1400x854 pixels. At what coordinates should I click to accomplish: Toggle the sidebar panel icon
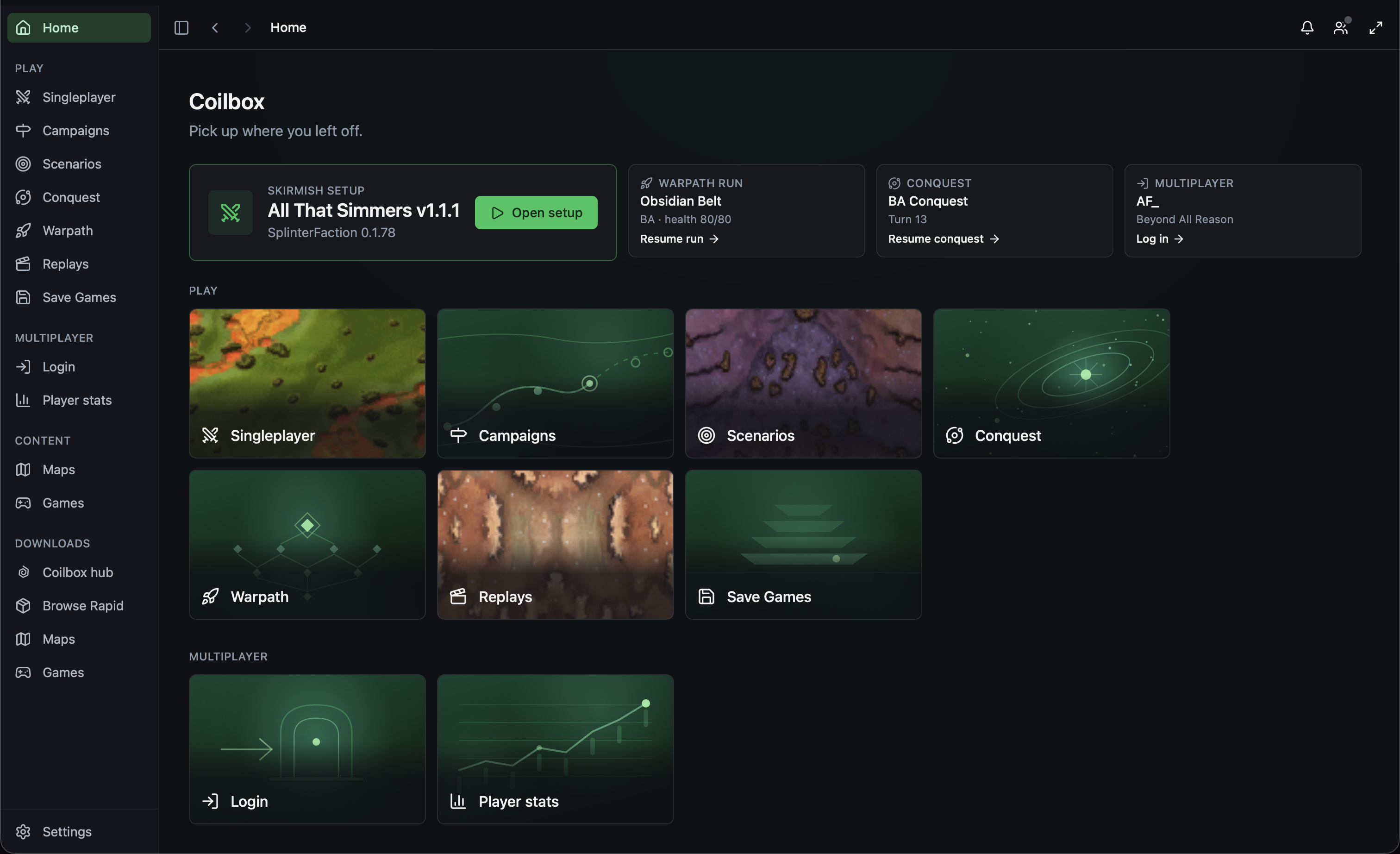tap(181, 27)
